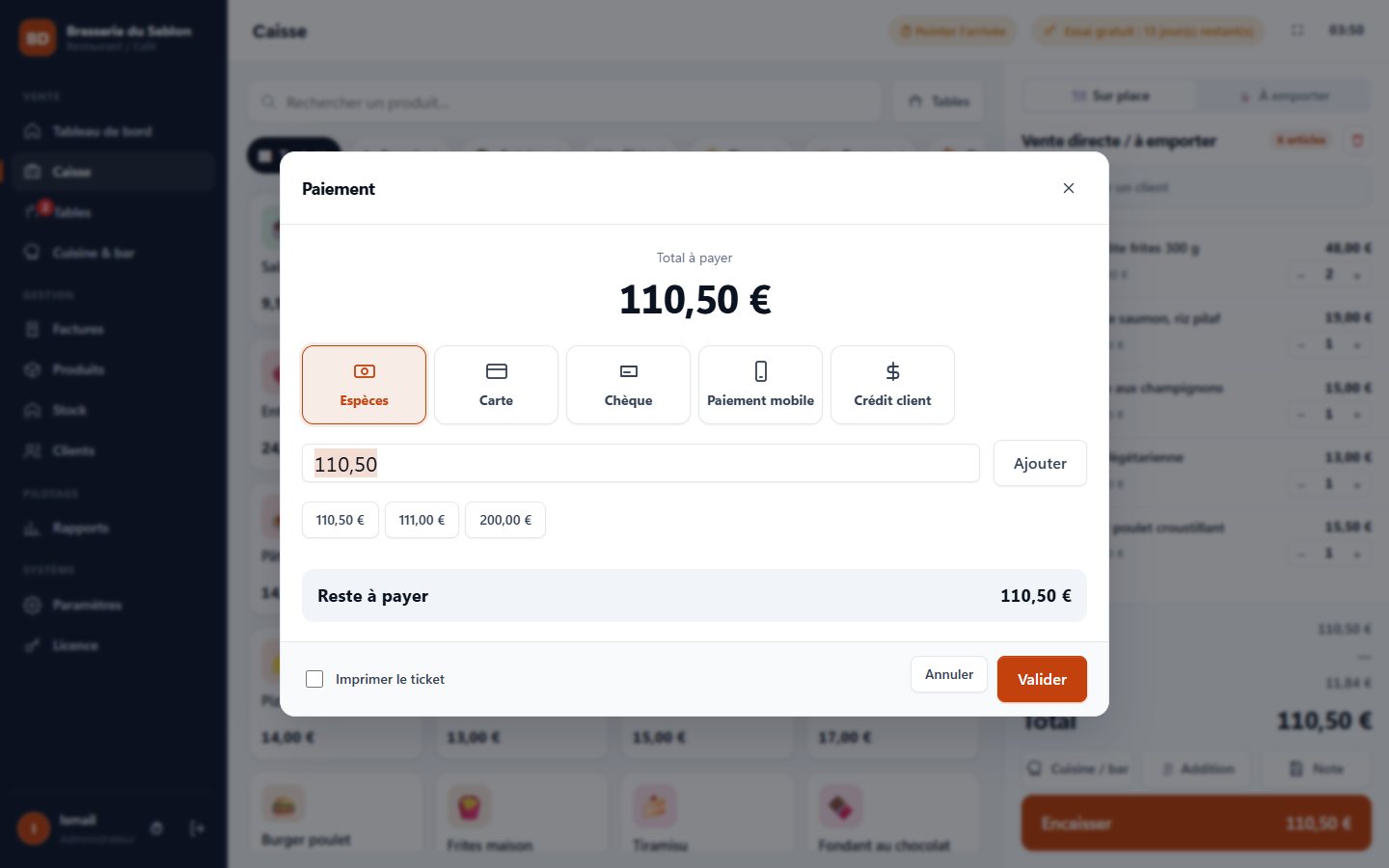Increase quantity on the 19,00 € cart line
The image size is (1389, 868).
pos(1357,344)
